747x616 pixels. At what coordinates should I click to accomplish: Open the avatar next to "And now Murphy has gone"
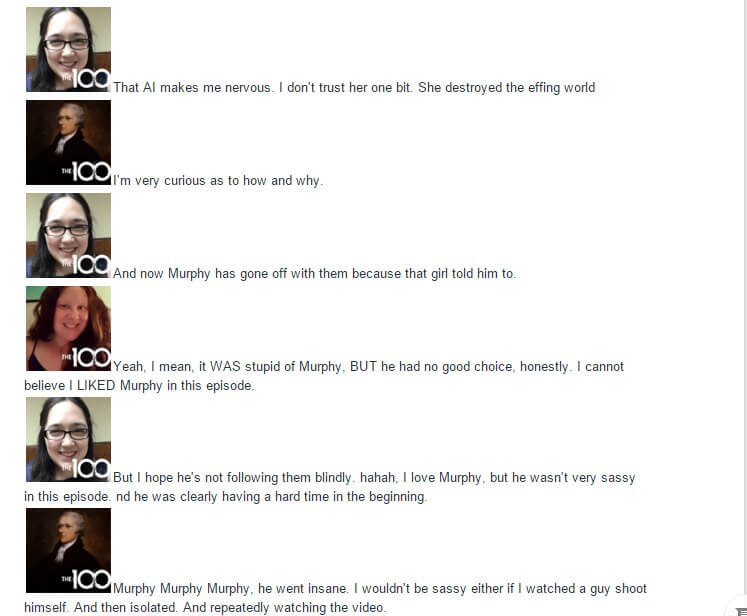68,235
